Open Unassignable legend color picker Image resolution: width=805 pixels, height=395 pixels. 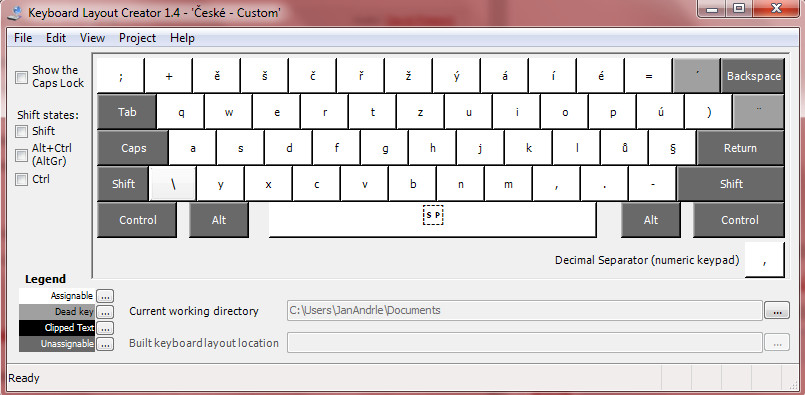pos(105,344)
